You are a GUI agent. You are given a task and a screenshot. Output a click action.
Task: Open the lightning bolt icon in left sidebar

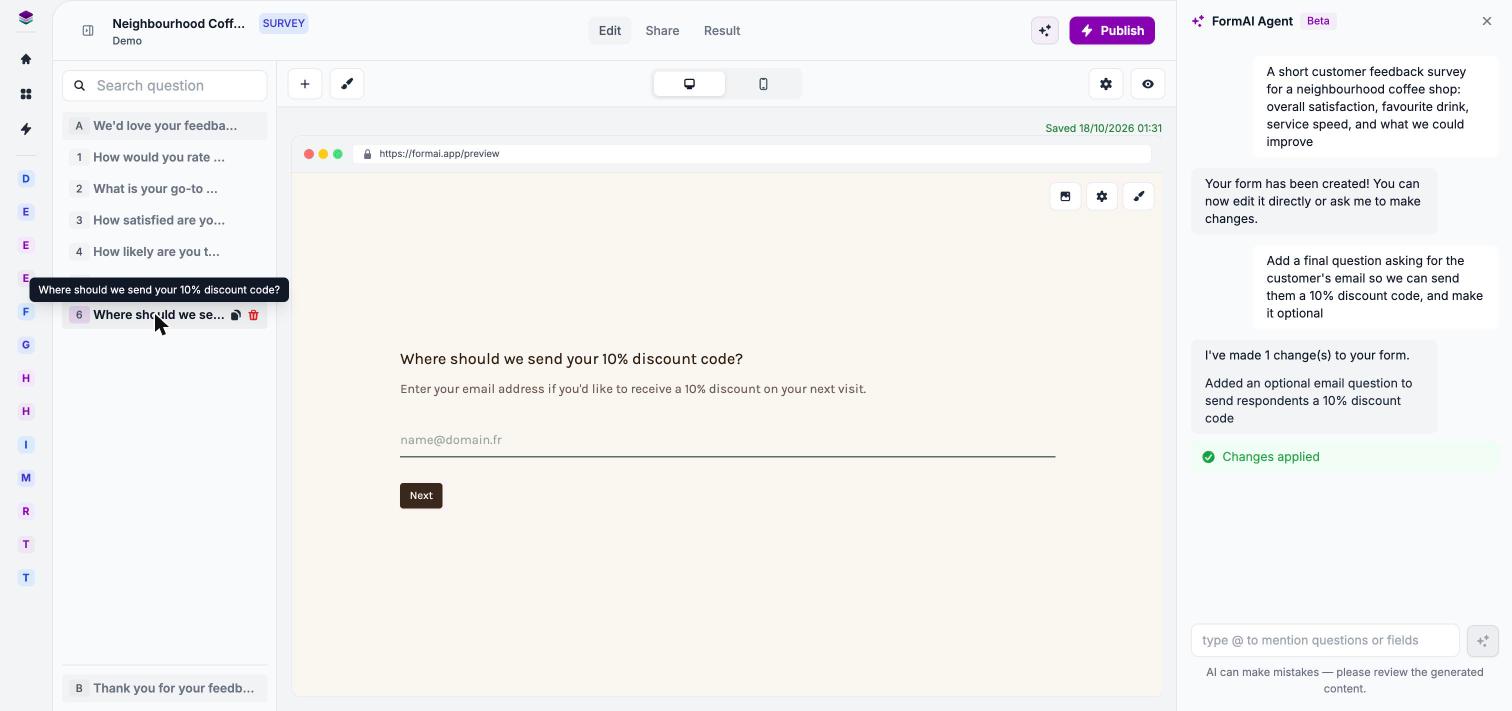(26, 129)
